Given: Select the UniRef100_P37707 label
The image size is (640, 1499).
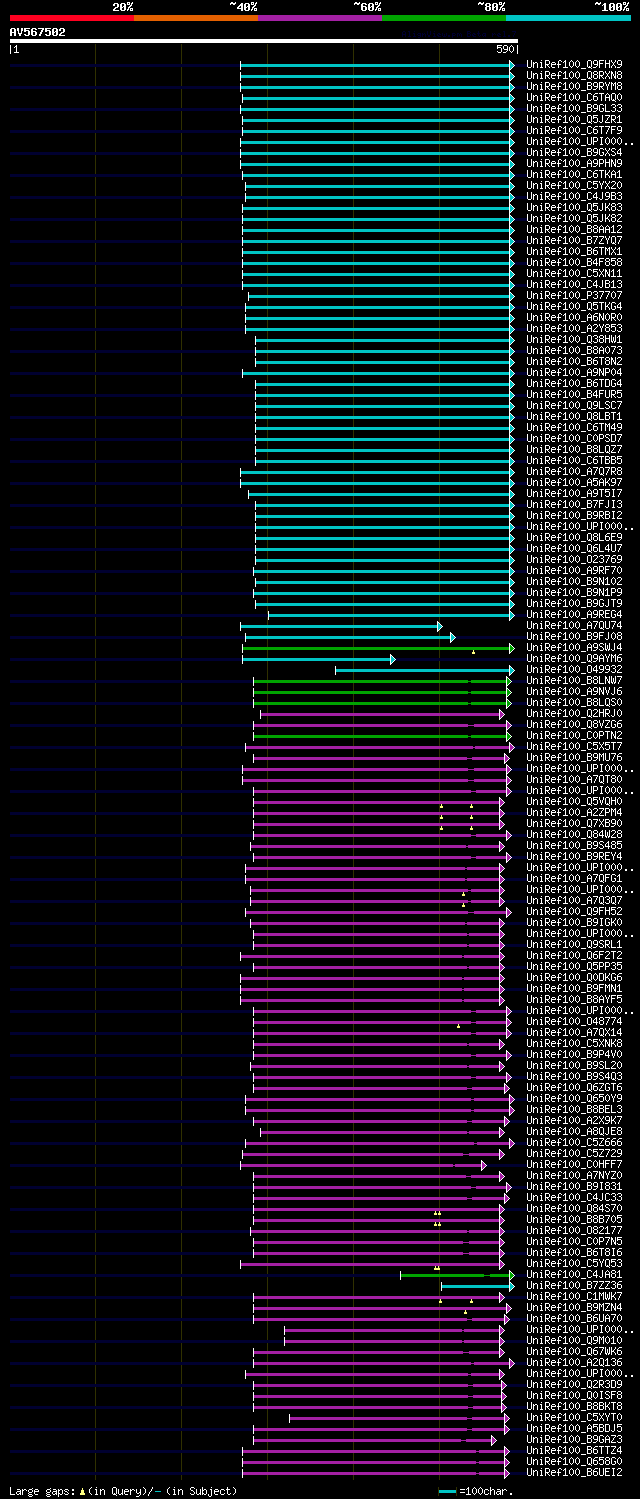Looking at the screenshot, I should pyautogui.click(x=574, y=295).
